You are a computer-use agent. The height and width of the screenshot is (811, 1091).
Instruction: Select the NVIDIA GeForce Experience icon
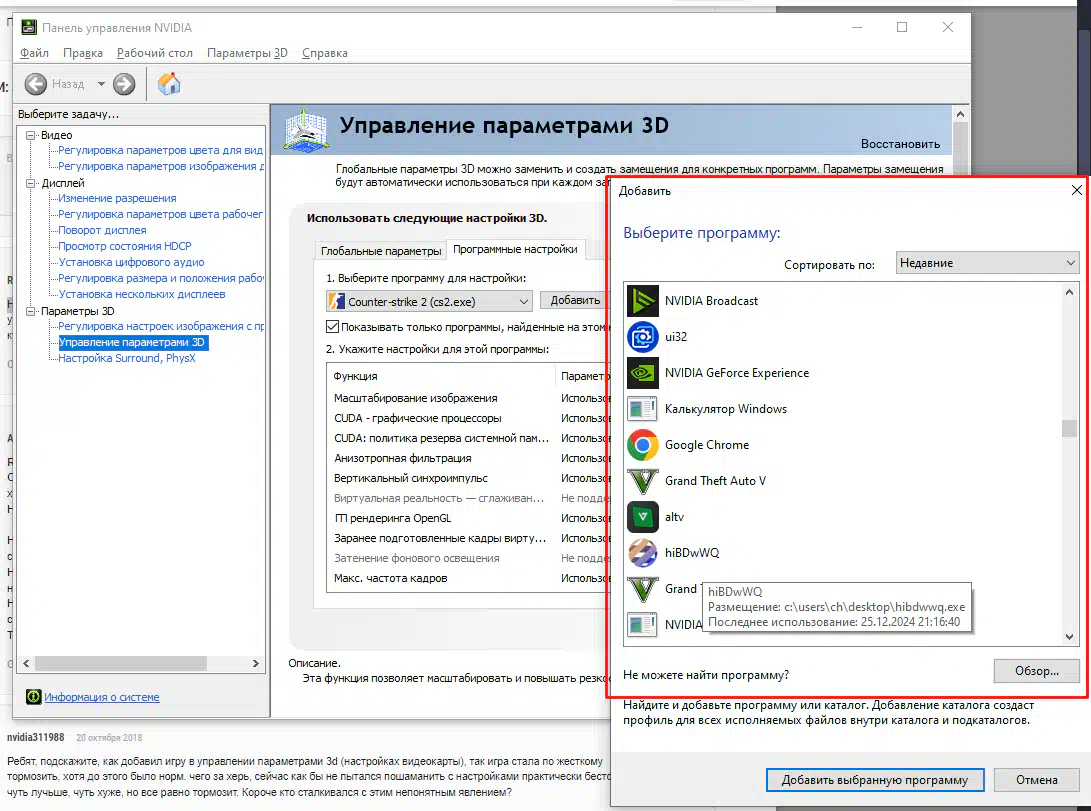(x=642, y=373)
